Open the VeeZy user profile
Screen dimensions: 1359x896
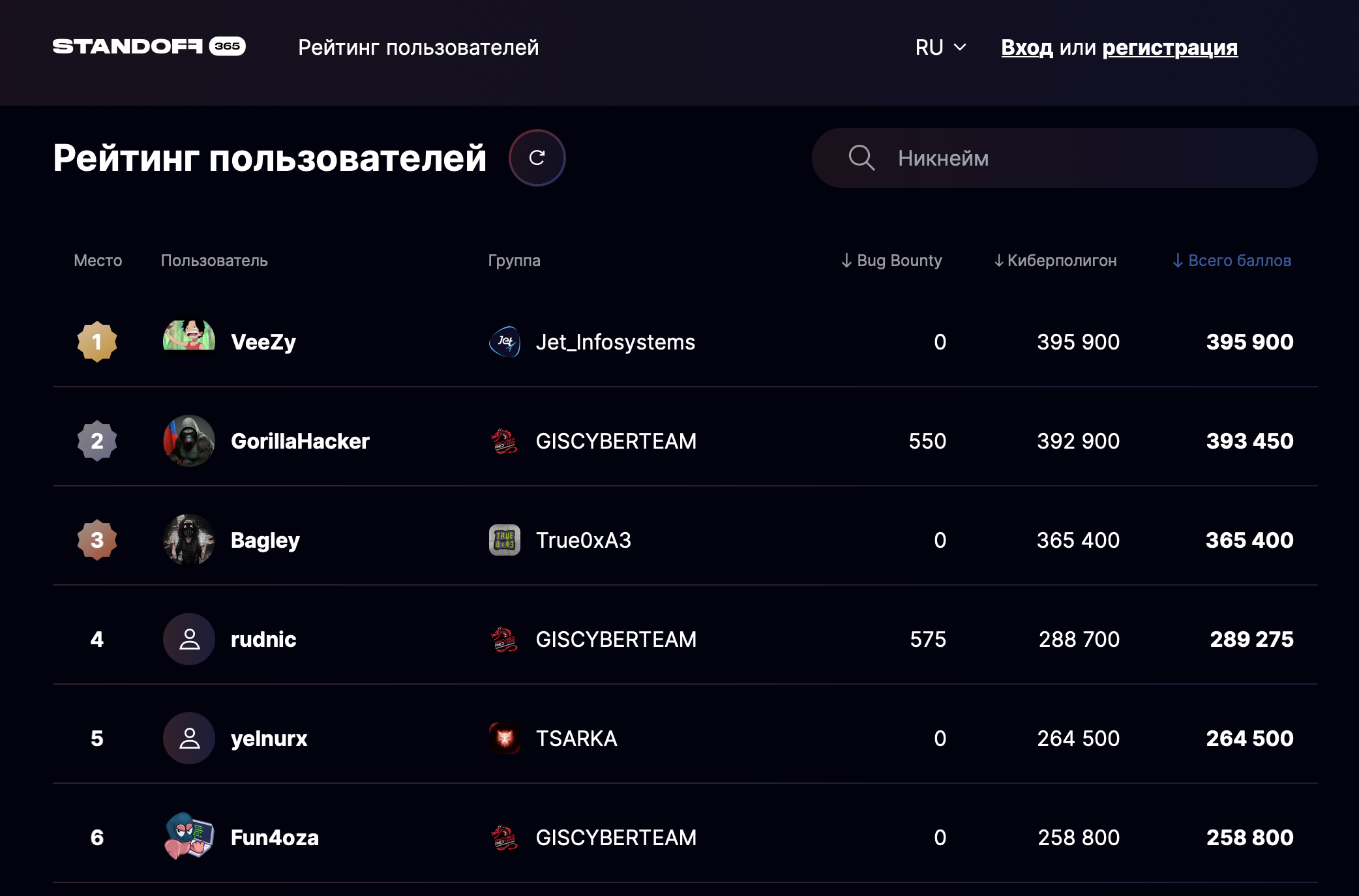[263, 342]
